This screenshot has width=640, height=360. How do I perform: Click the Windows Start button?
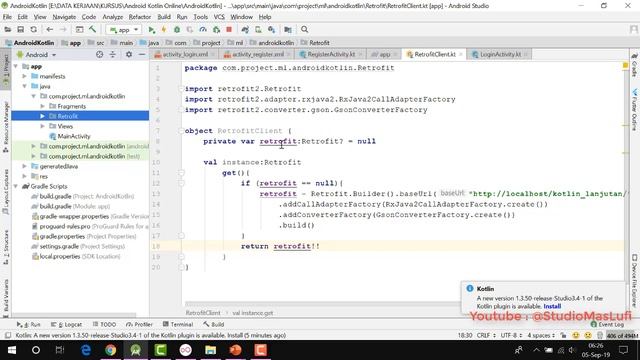[11, 350]
